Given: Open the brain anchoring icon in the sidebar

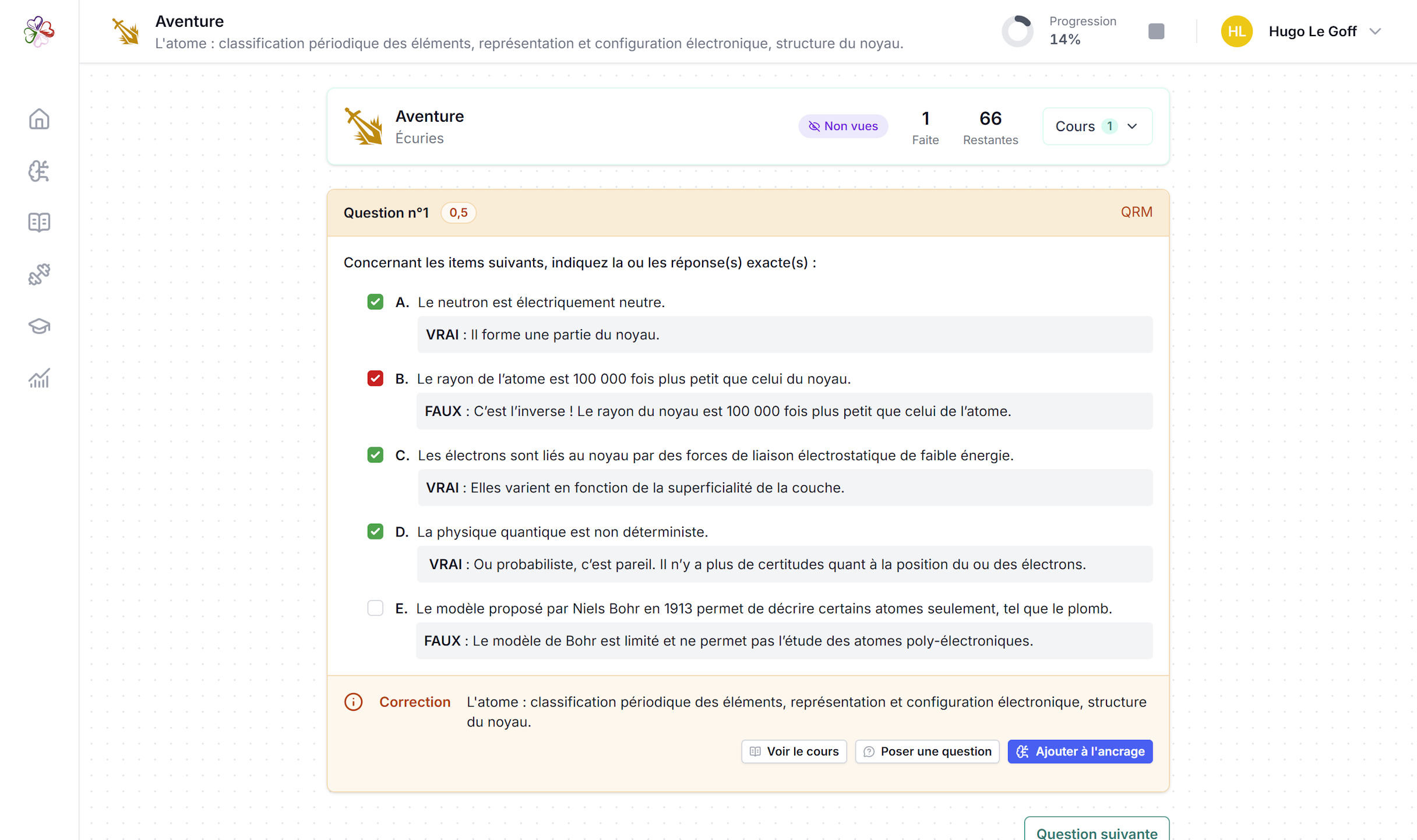Looking at the screenshot, I should pyautogui.click(x=39, y=171).
